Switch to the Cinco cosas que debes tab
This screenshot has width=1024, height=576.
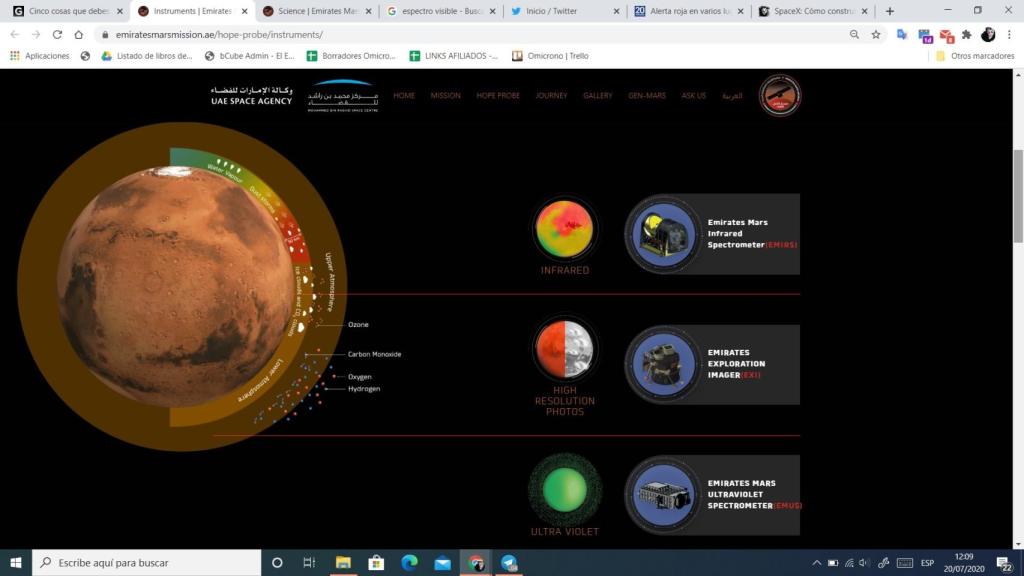[68, 11]
